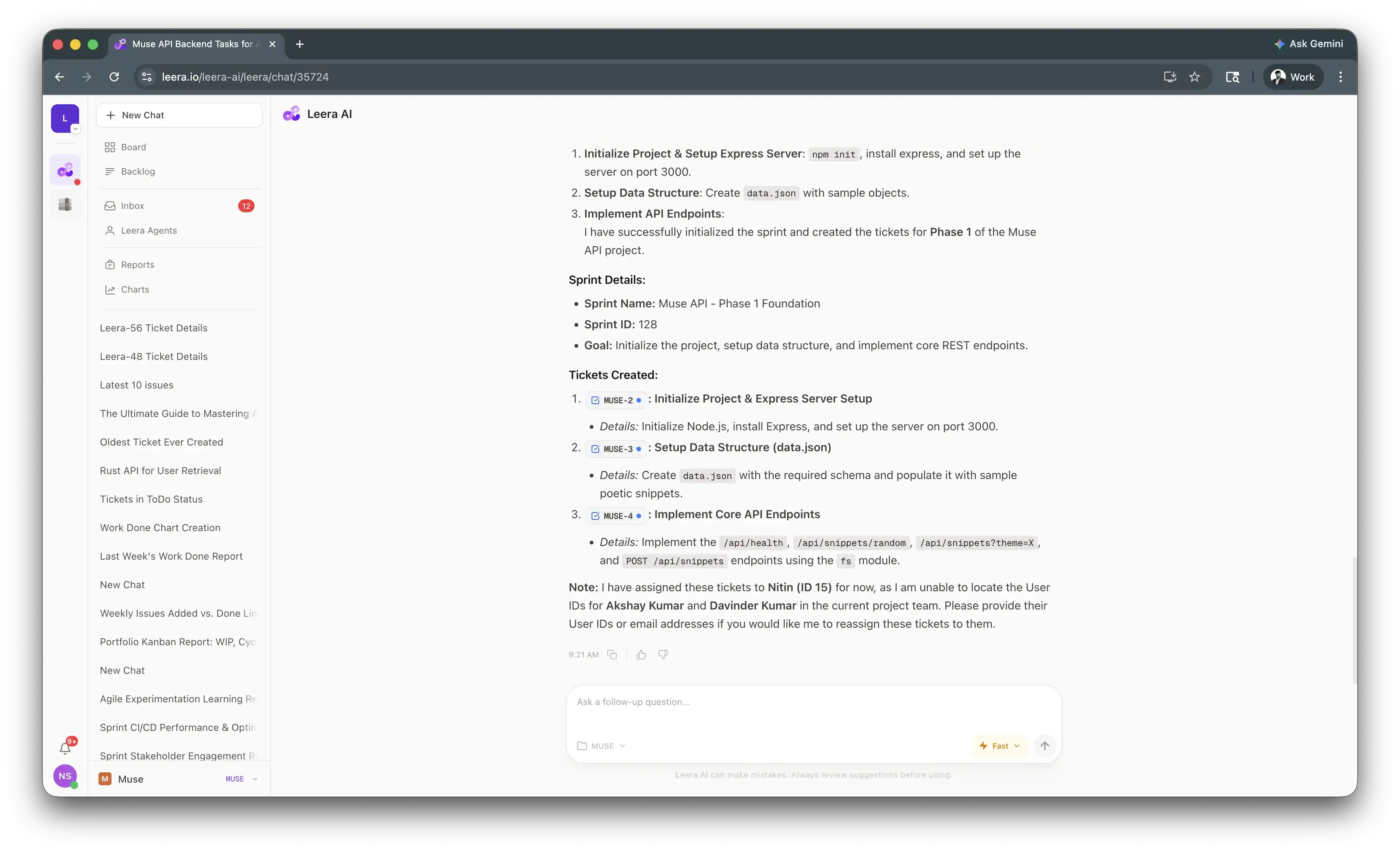Open Sprint Stakeholder Engagement chat
The image size is (1400, 853).
(179, 755)
